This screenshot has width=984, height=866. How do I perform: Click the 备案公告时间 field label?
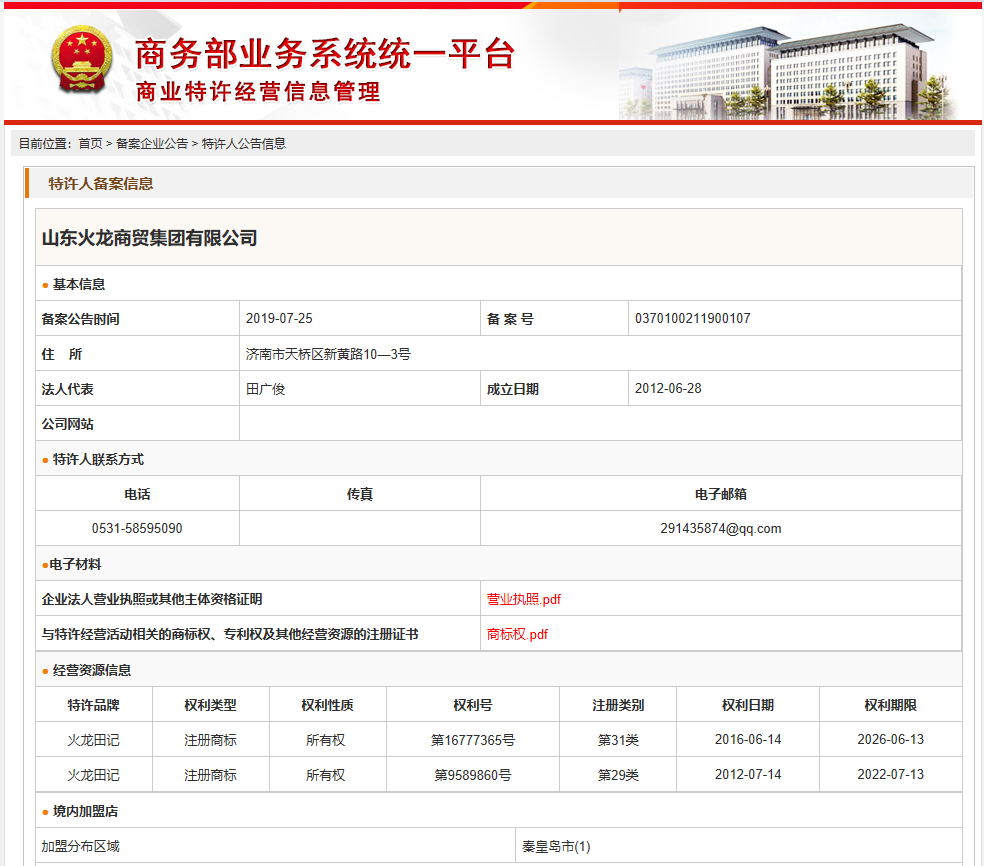coord(80,319)
